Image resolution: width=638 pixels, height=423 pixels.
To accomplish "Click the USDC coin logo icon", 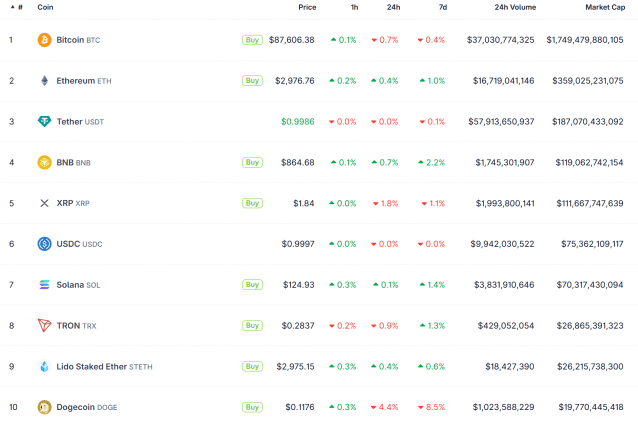I will 44,244.
